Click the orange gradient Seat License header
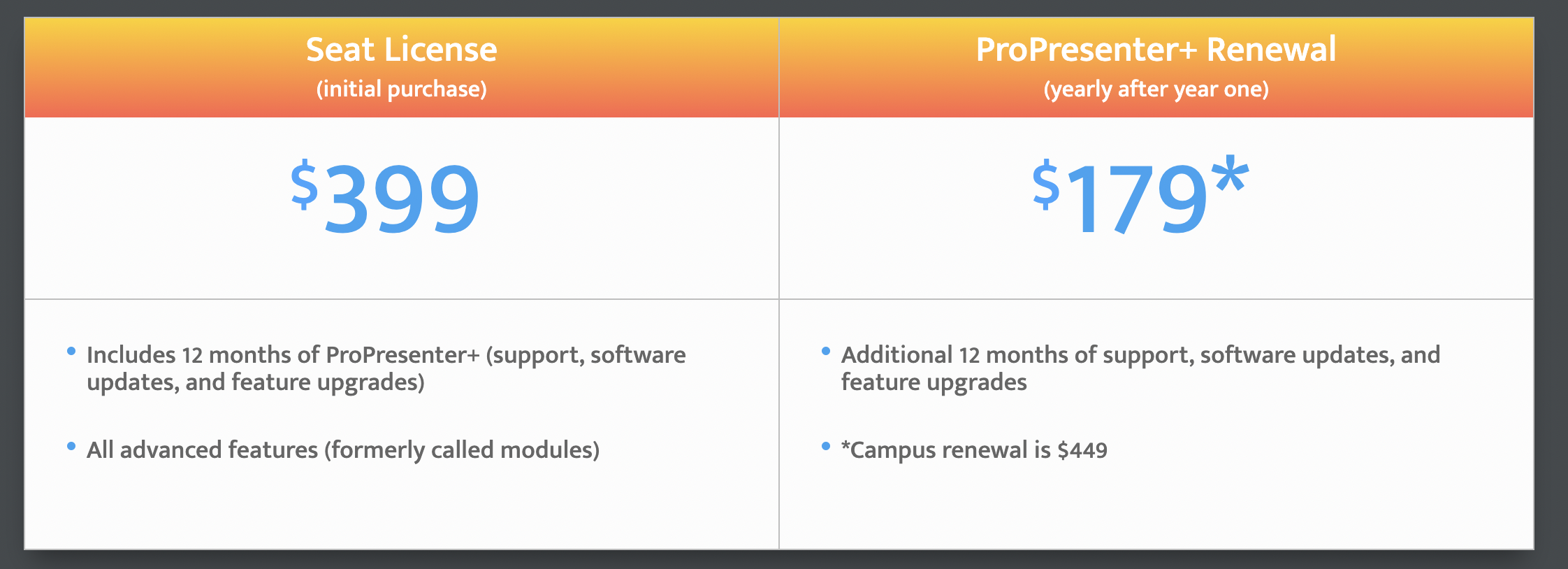 402,68
